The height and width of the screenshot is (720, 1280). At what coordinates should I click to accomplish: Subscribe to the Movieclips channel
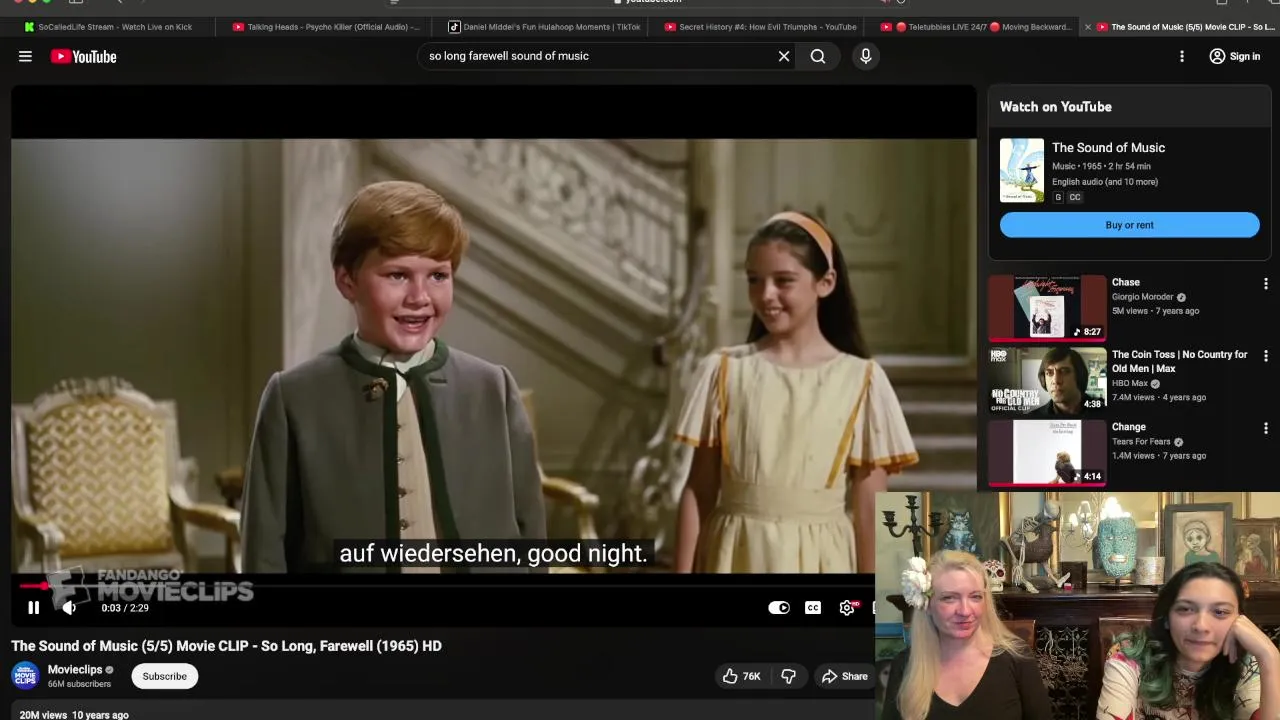(x=164, y=676)
